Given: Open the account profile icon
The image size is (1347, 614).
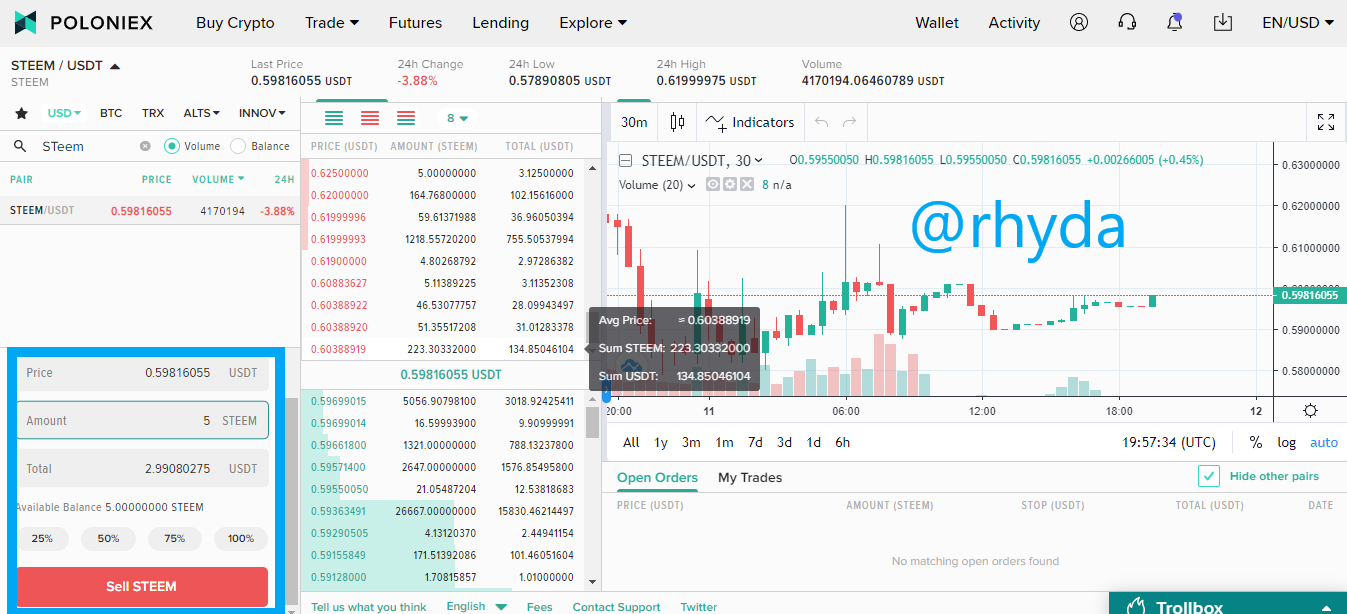Looking at the screenshot, I should click(1078, 22).
